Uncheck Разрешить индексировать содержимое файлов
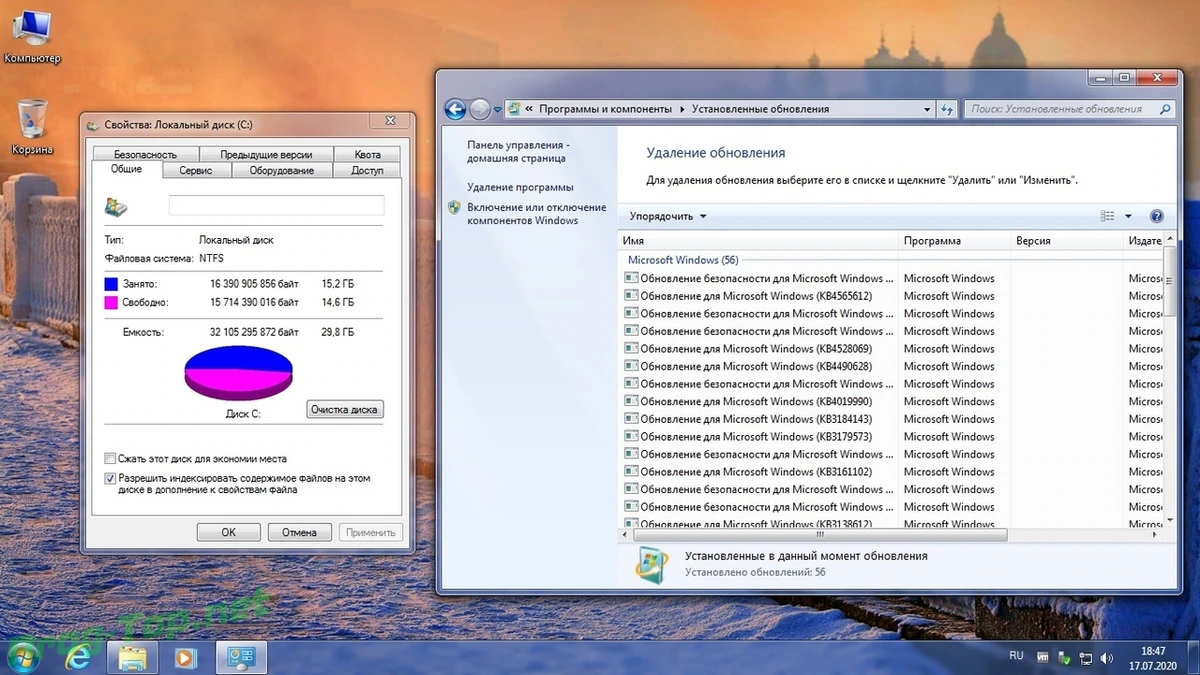The image size is (1200, 675). pos(110,479)
